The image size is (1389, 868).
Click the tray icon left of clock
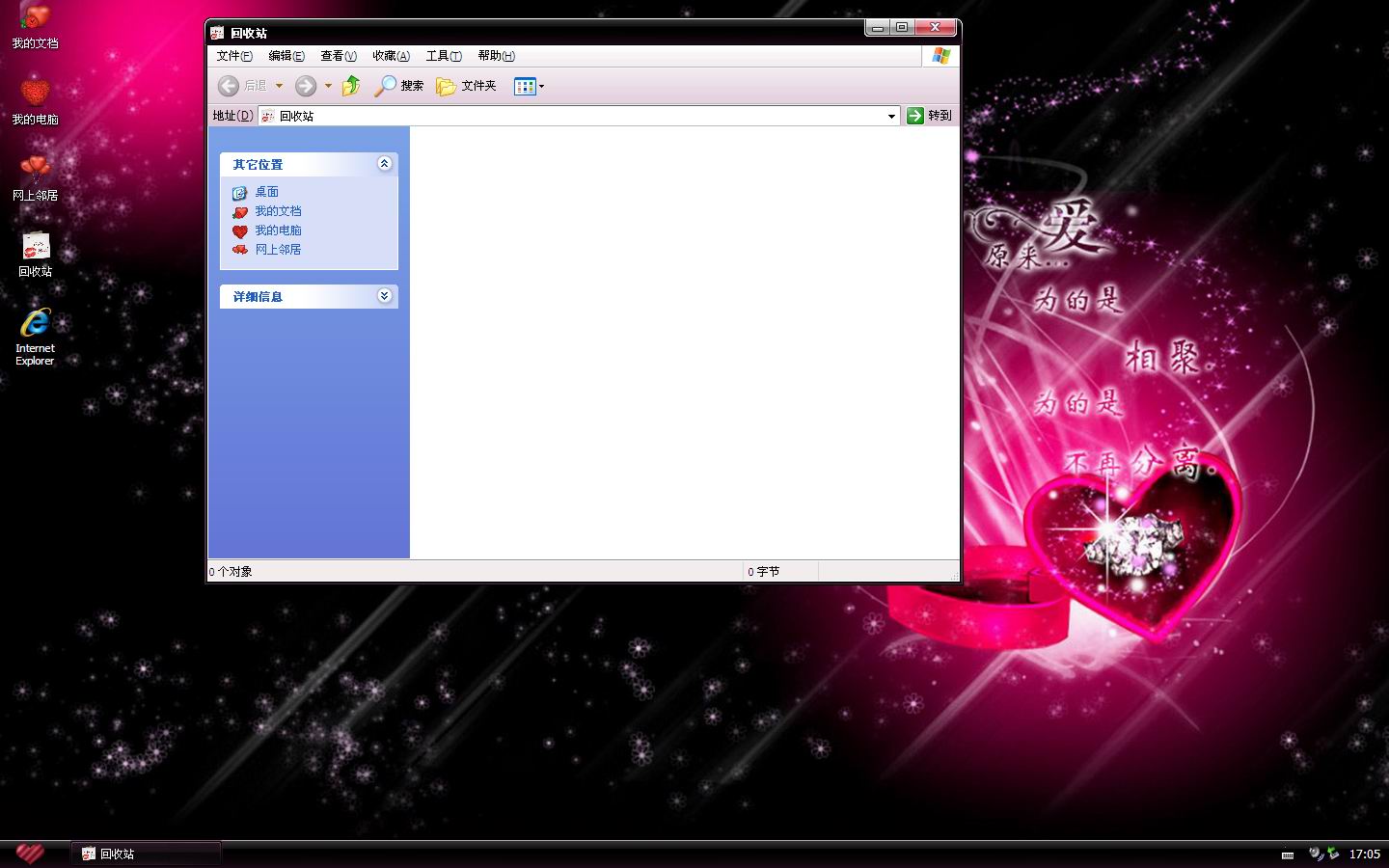click(1333, 854)
